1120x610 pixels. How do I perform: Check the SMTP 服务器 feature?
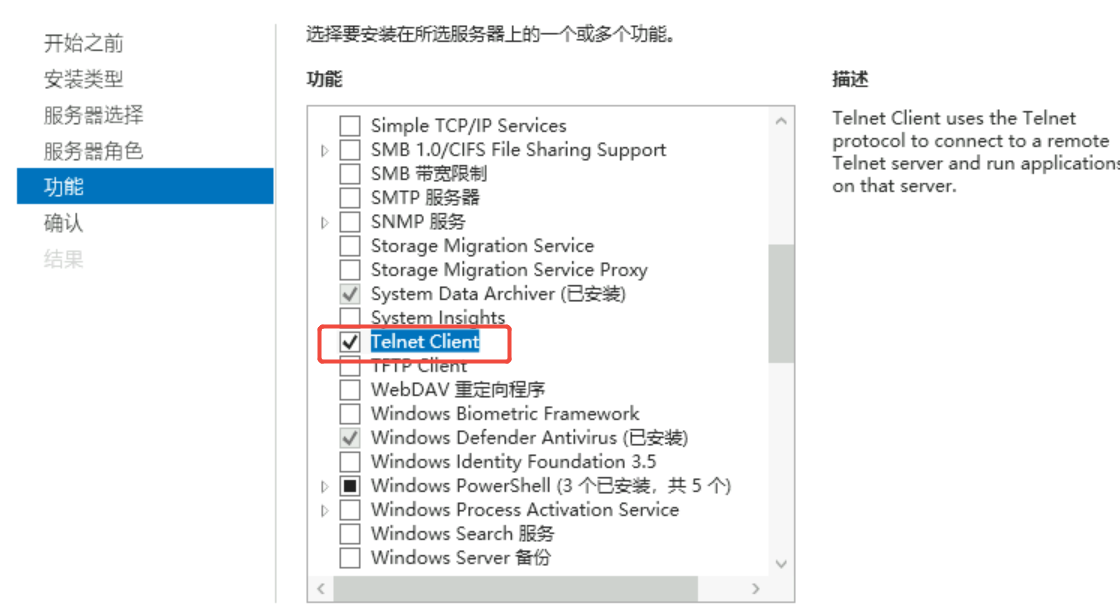coord(350,198)
